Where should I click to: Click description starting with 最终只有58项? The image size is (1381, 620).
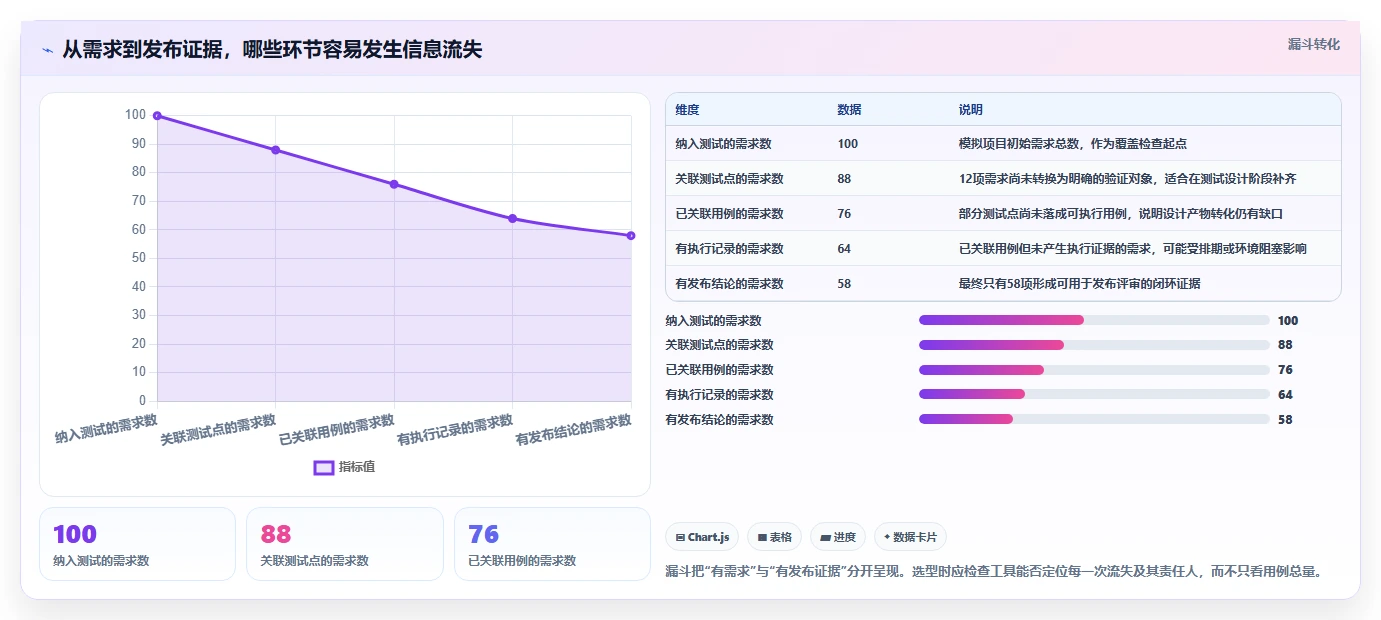pyautogui.click(x=1079, y=284)
